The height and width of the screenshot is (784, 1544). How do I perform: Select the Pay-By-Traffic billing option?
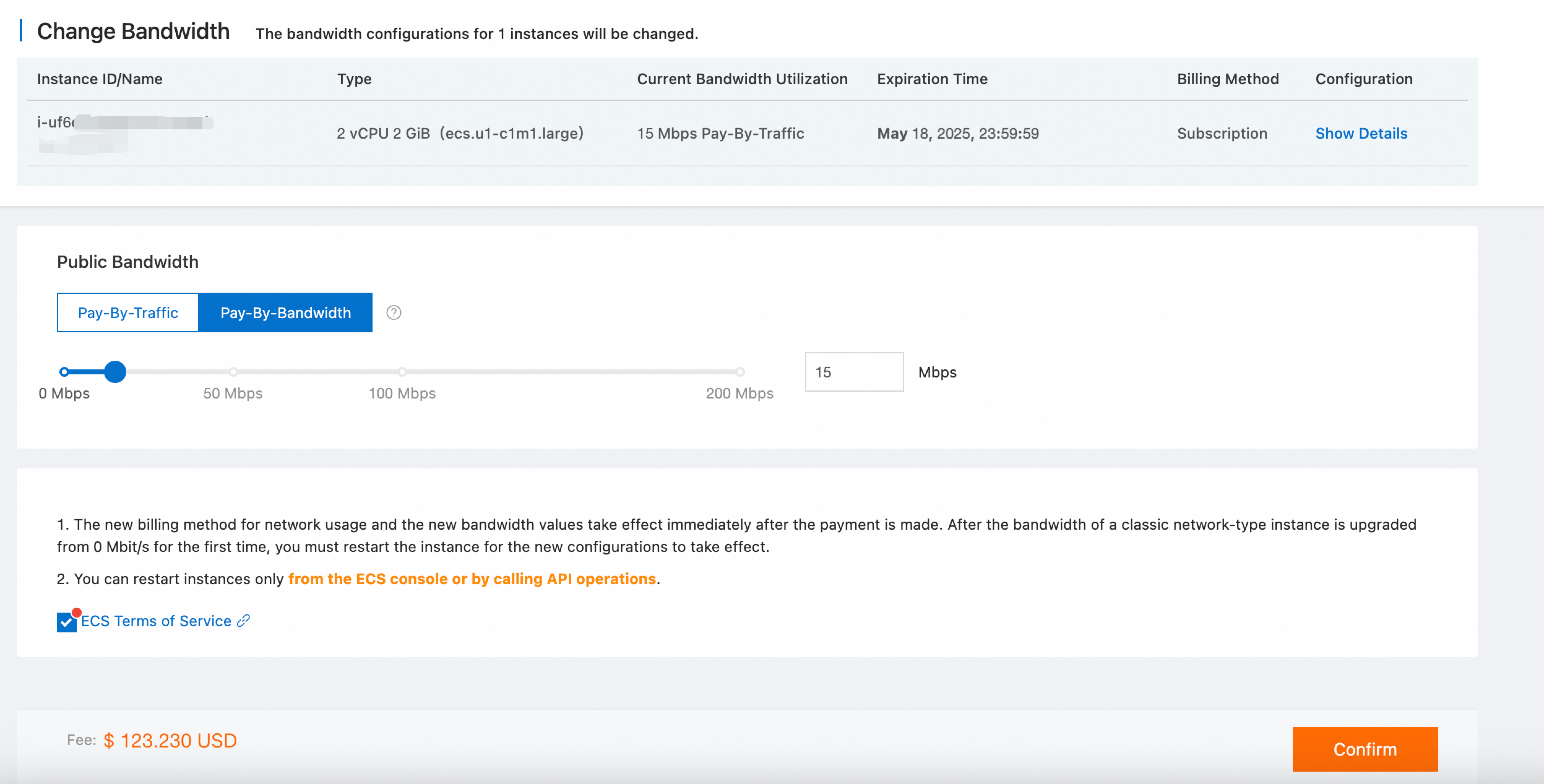(x=128, y=312)
